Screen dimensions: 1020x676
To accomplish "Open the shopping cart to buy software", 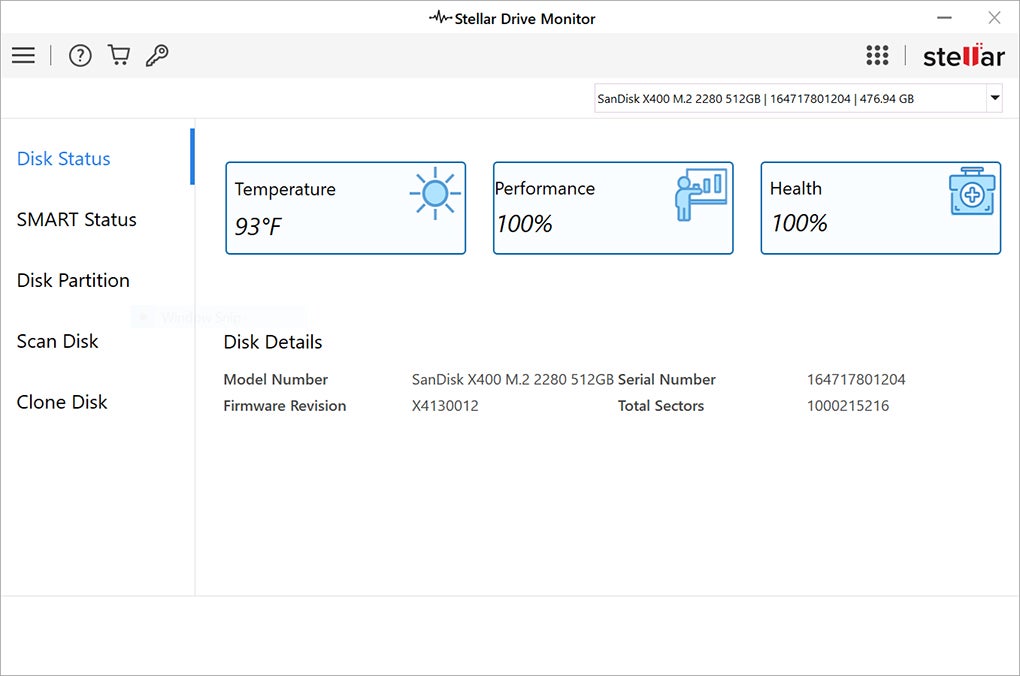I will [x=118, y=55].
